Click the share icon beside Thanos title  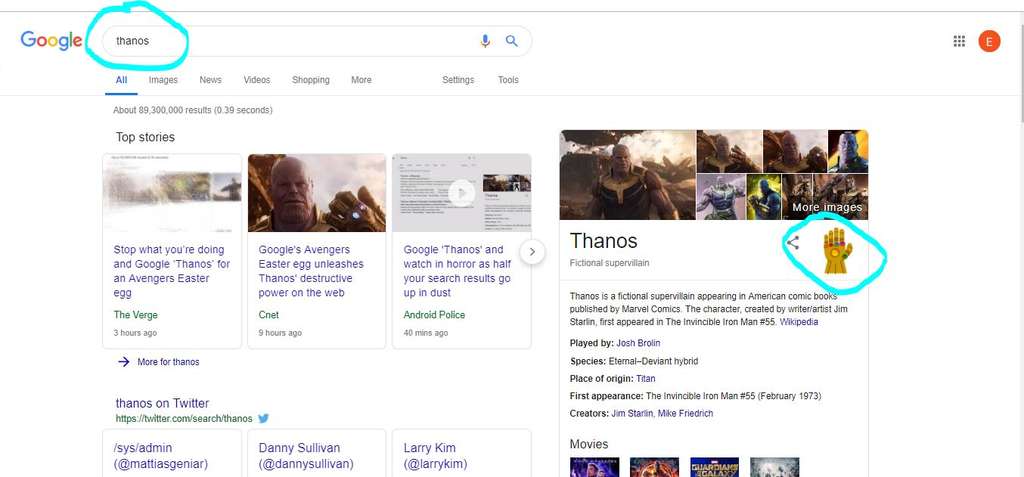[x=793, y=243]
